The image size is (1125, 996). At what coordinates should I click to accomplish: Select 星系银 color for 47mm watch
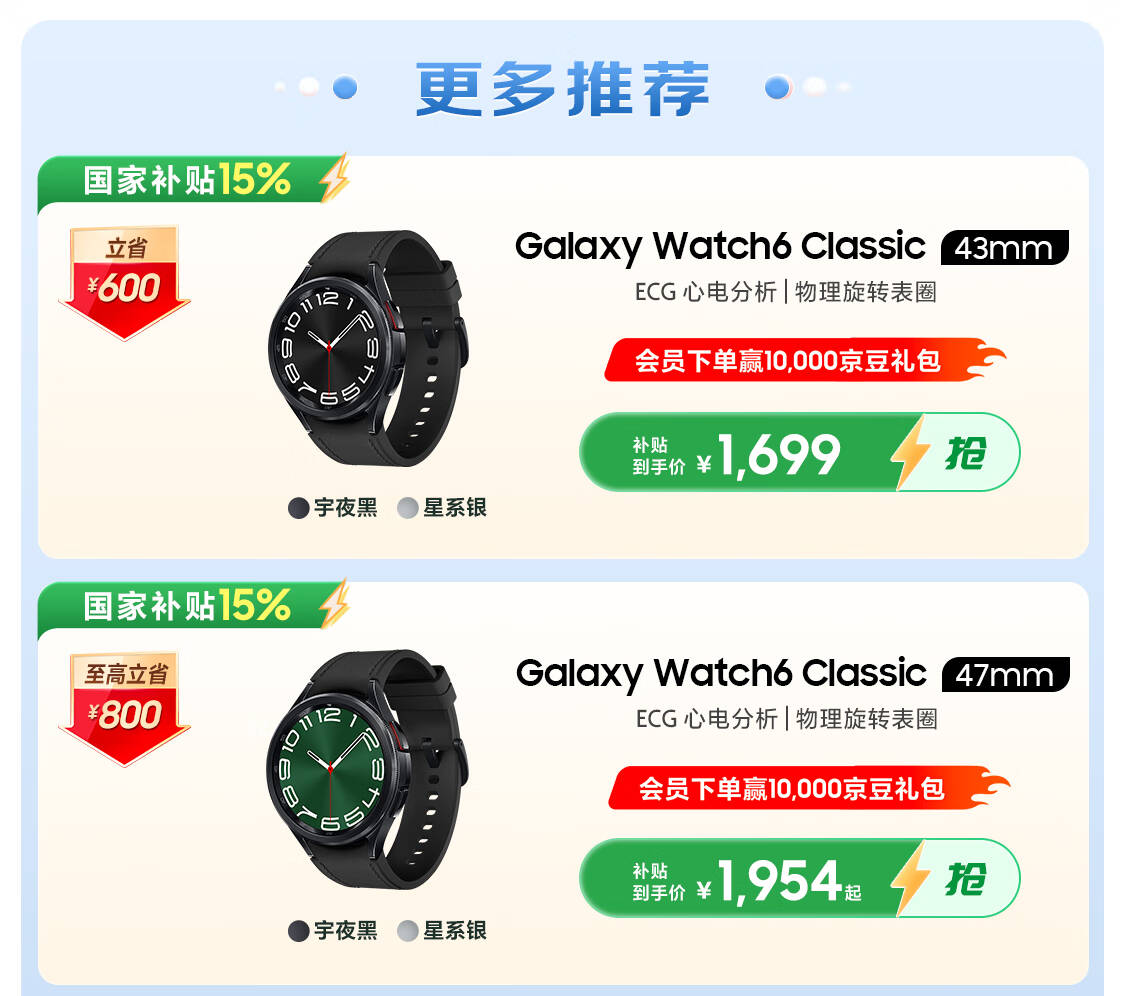pos(442,931)
